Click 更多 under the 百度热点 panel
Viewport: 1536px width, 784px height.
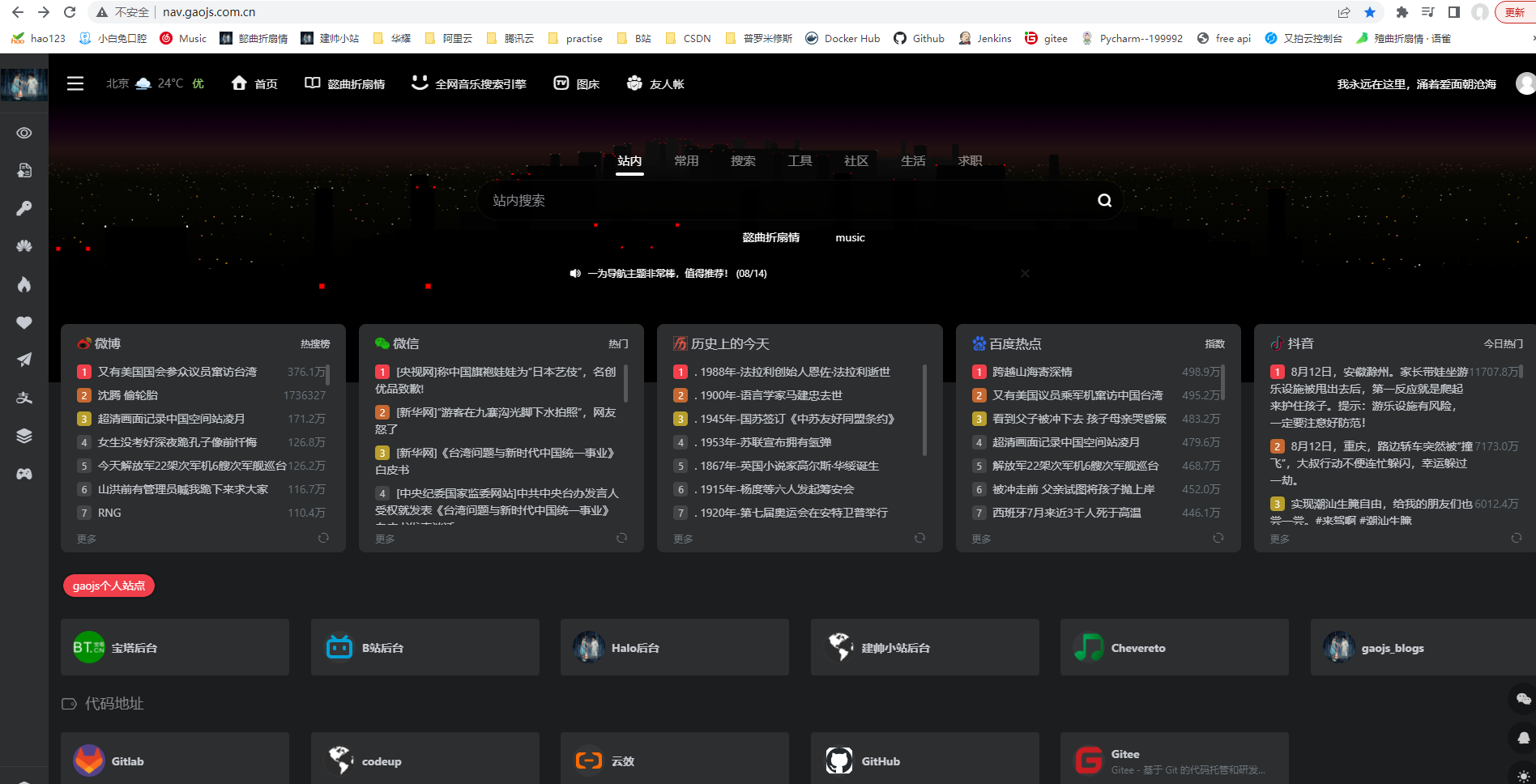click(x=981, y=539)
